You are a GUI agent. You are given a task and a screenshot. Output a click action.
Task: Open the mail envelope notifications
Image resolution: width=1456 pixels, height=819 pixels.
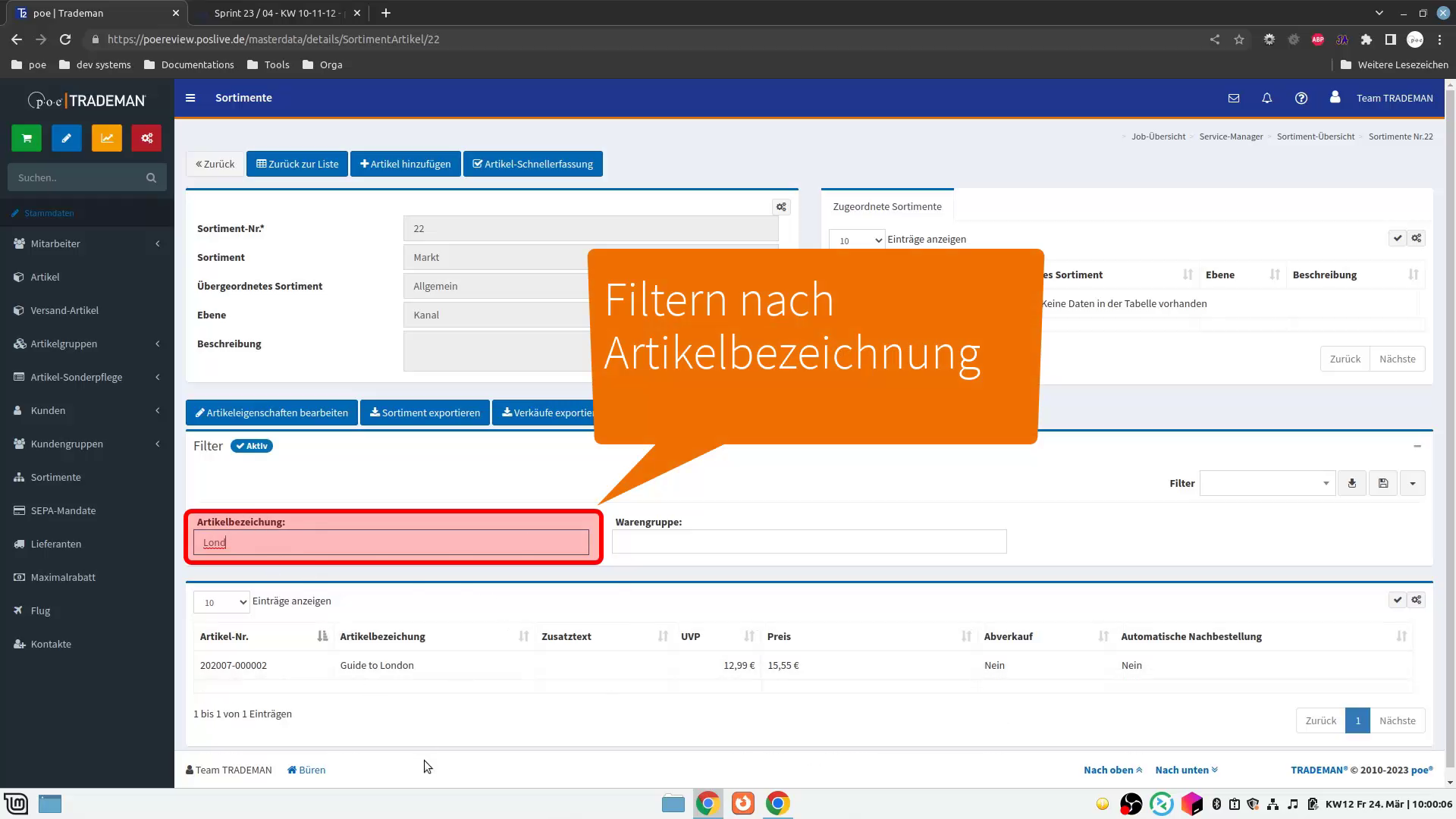[x=1234, y=98]
